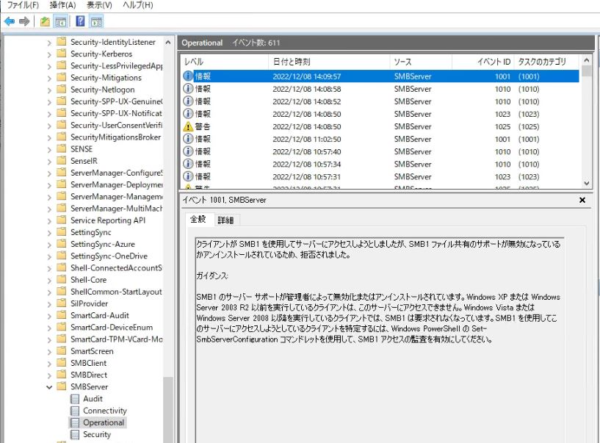This screenshot has width=600, height=443.
Task: Click the tree pane scroll up arrow
Action: (168, 42)
